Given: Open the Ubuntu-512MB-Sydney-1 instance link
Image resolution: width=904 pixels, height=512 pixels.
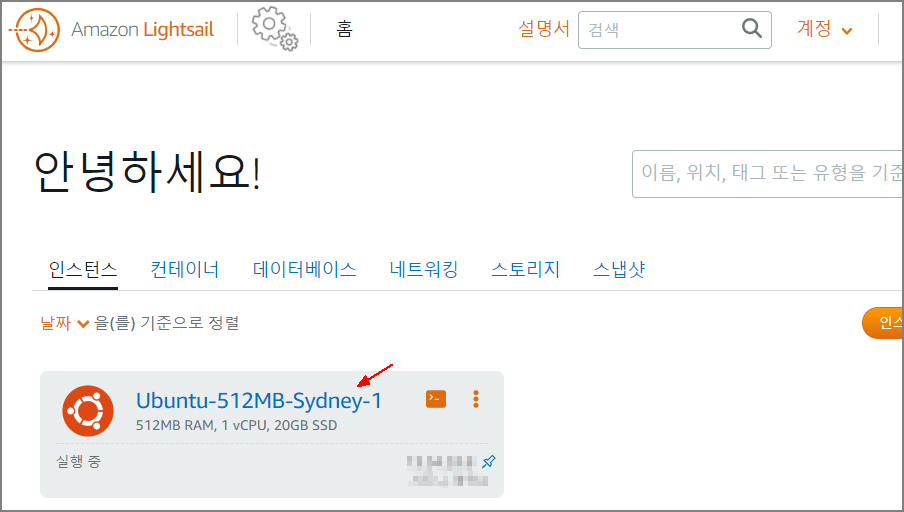Looking at the screenshot, I should (259, 400).
